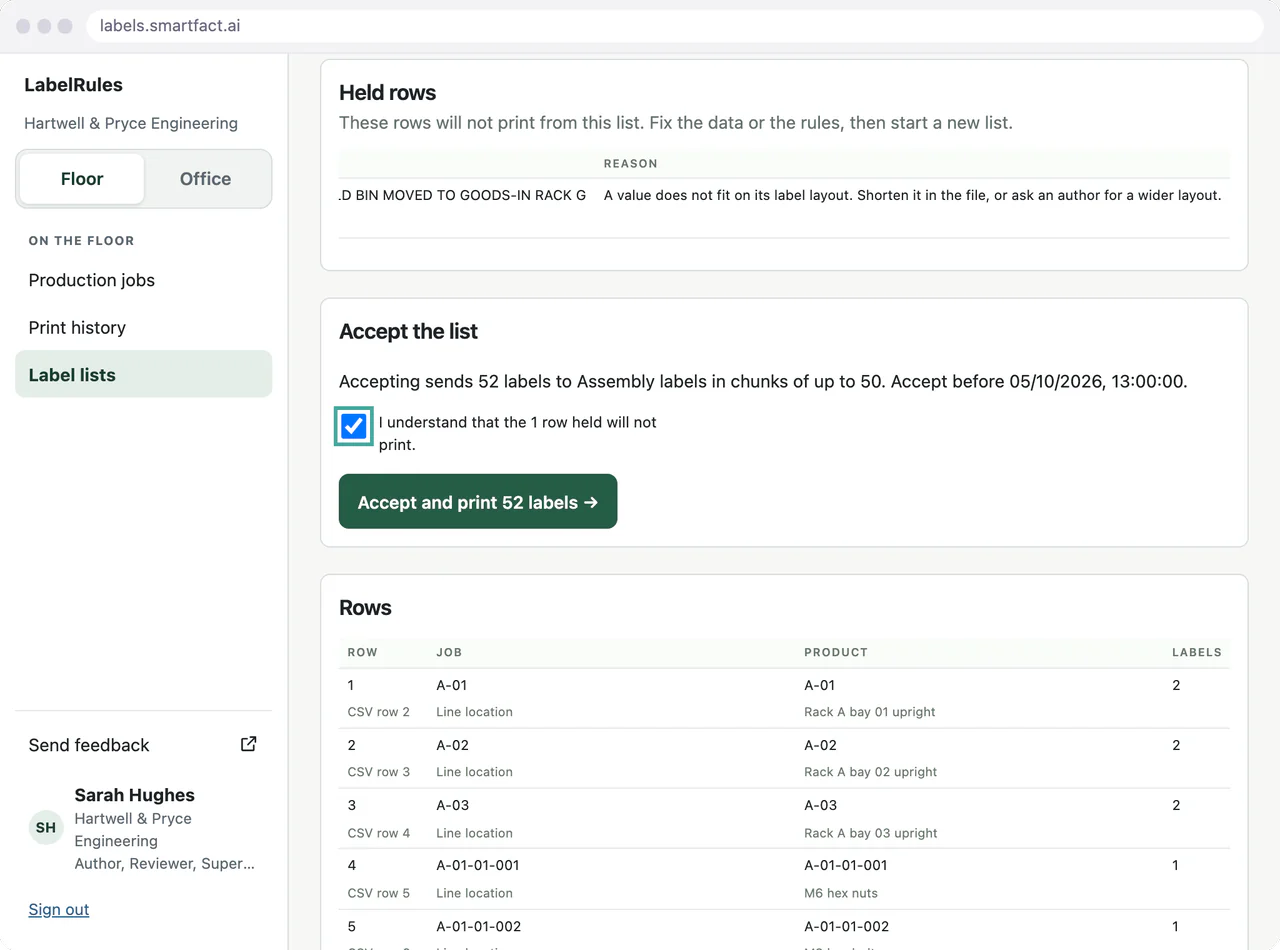Open Production jobs in the sidebar
Image resolution: width=1280 pixels, height=950 pixels.
pyautogui.click(x=144, y=280)
